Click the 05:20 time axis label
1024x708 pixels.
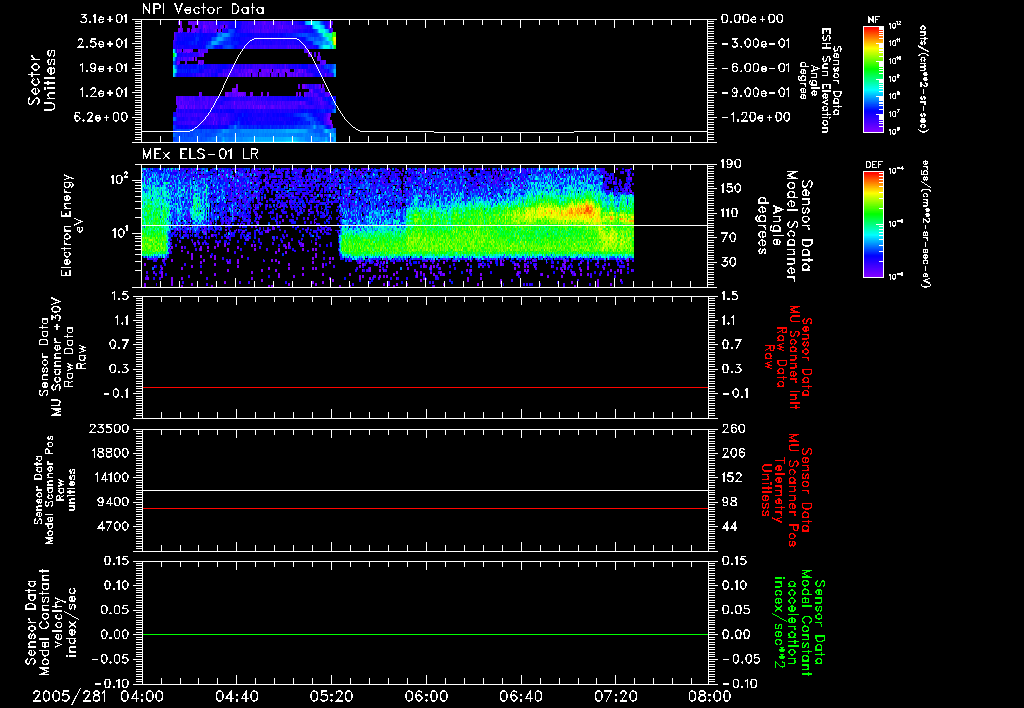(x=331, y=696)
